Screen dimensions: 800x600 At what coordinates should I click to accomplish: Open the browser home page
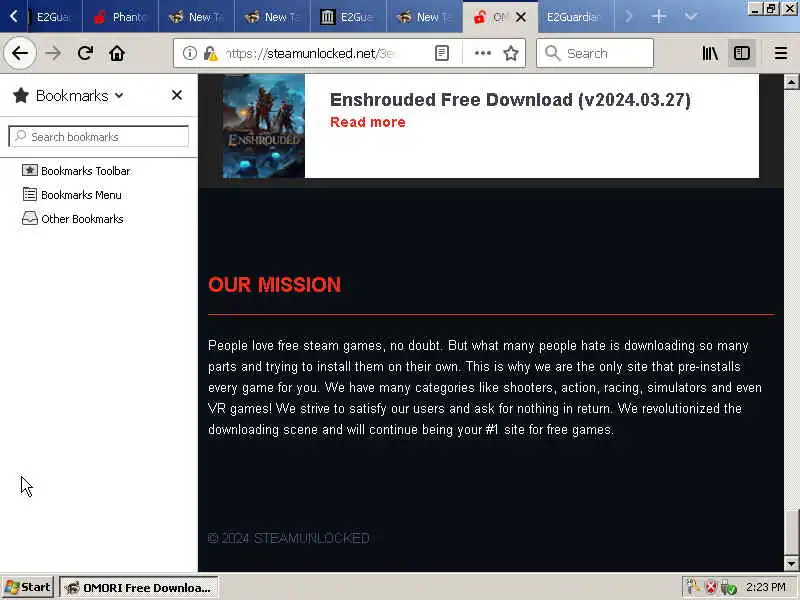click(x=117, y=53)
